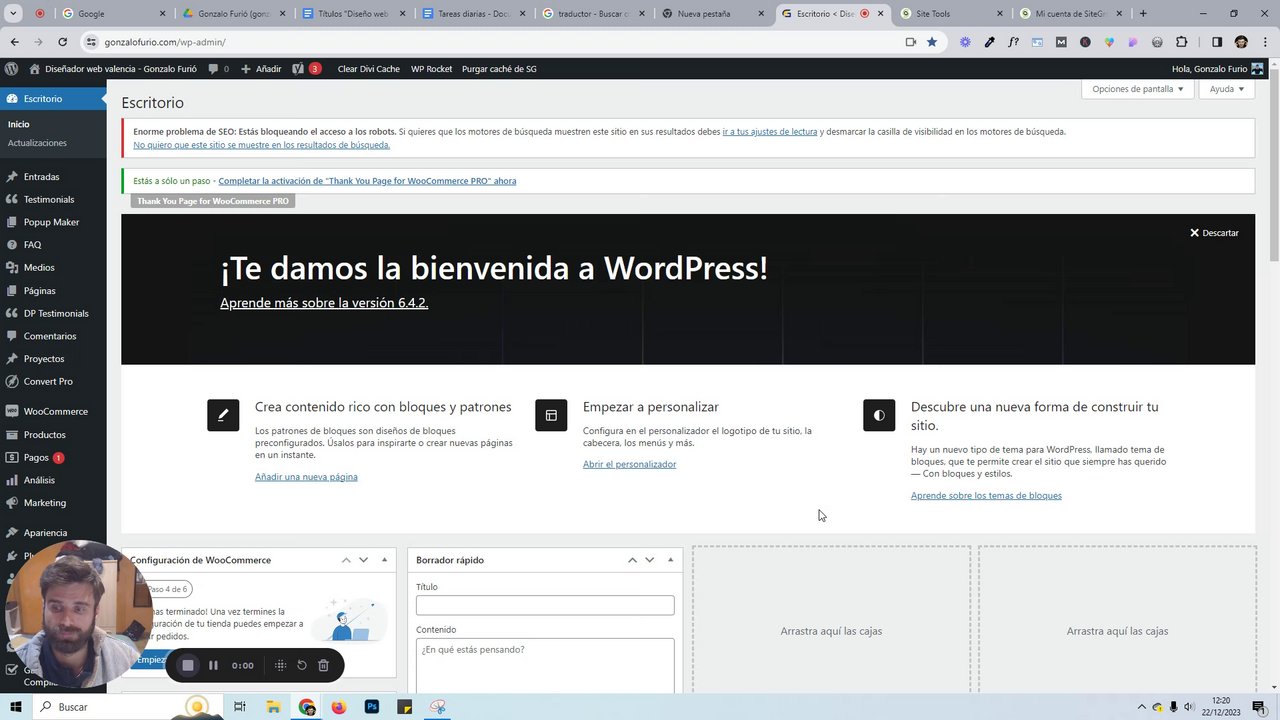Restart the recording with the undo arrow
This screenshot has width=1280, height=720.
[302, 665]
